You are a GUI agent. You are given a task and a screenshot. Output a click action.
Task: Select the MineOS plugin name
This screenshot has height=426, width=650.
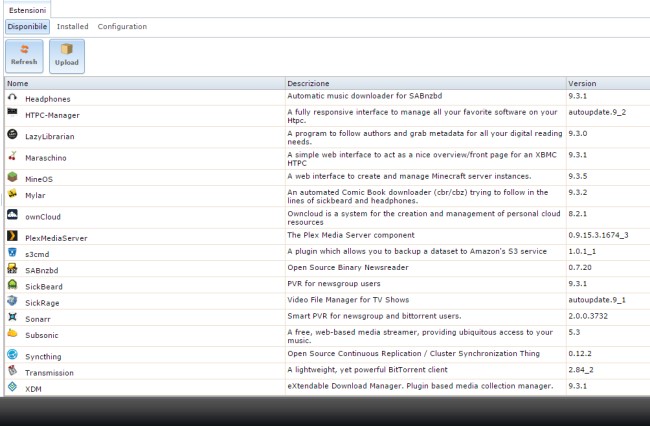39,179
